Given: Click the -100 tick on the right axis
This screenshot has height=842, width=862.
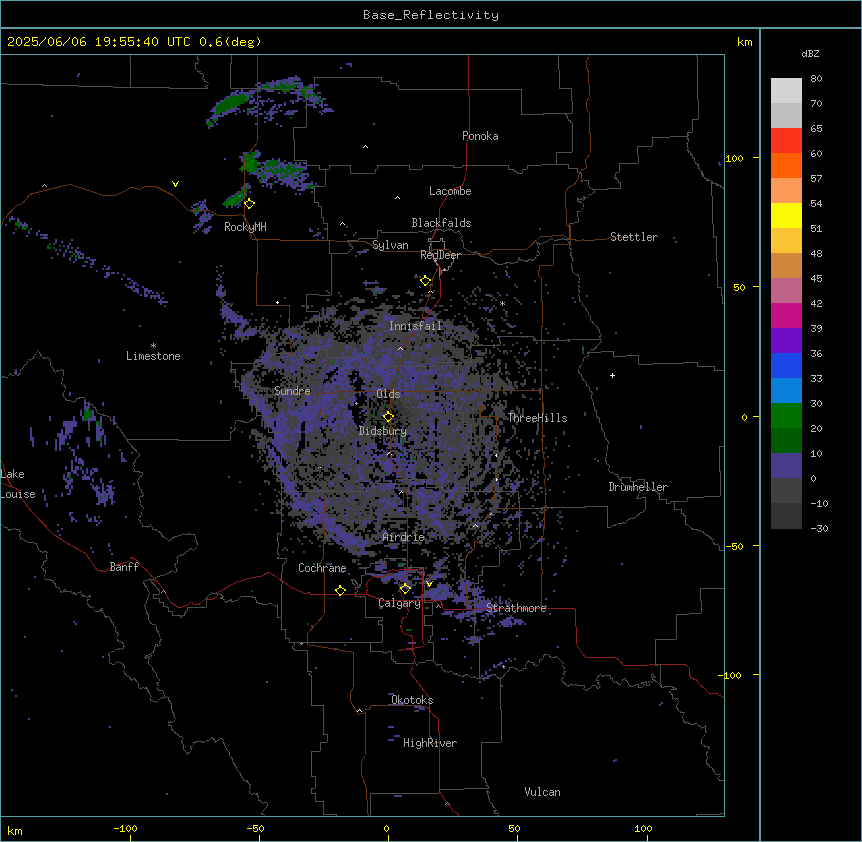Looking at the screenshot, I should 731,675.
